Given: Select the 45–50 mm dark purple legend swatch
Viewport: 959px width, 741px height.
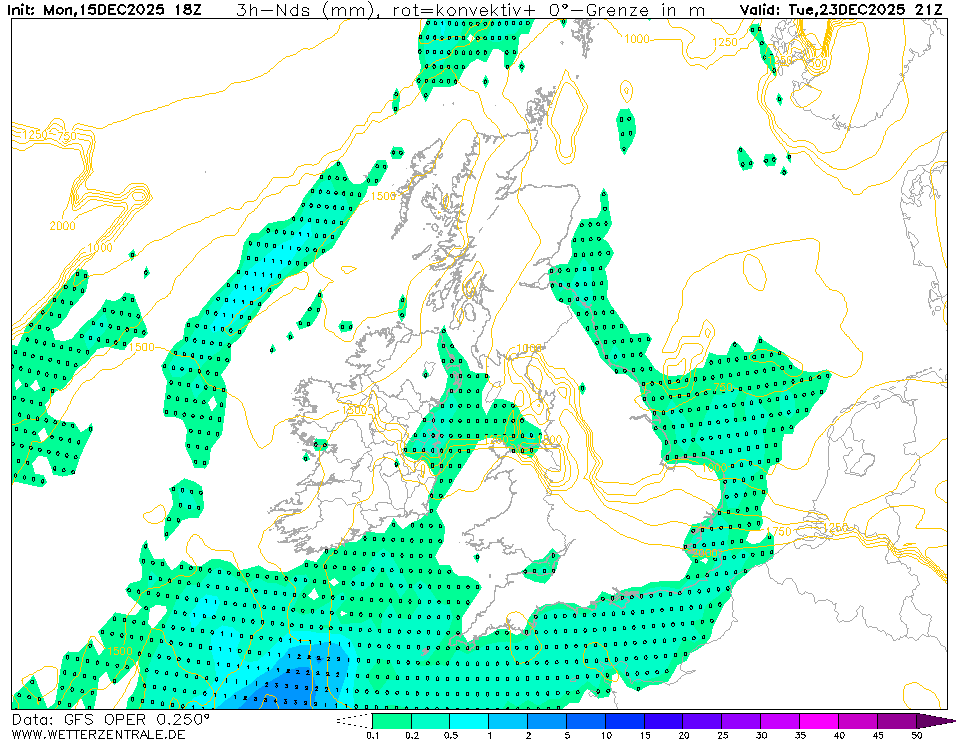Looking at the screenshot, I should pyautogui.click(x=897, y=720).
